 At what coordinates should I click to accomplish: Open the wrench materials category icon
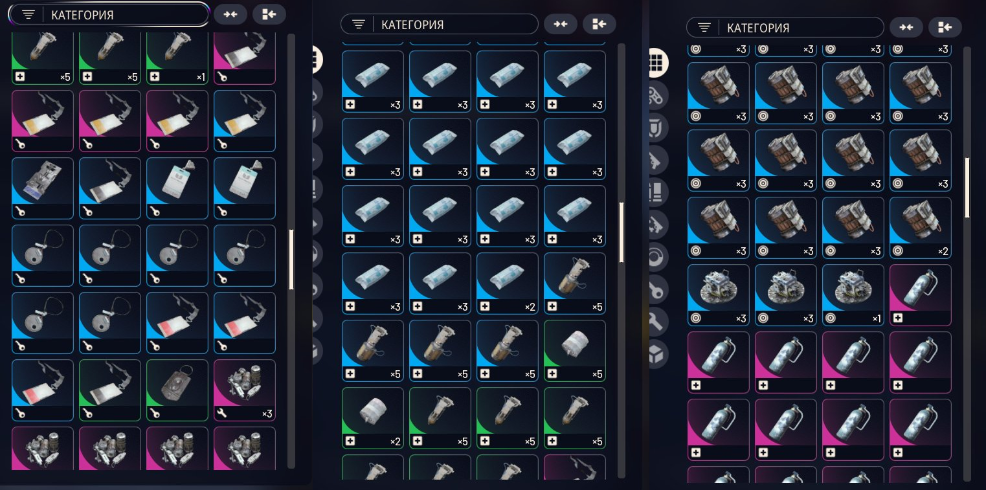658,321
